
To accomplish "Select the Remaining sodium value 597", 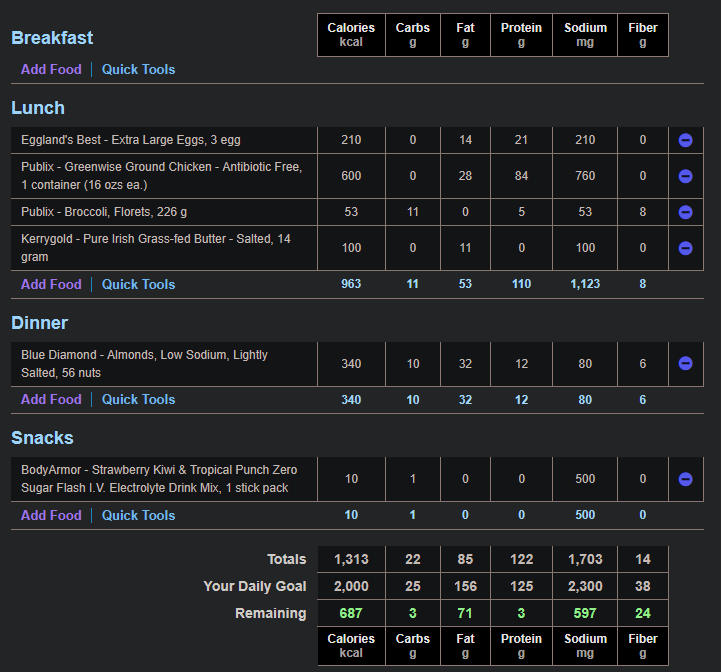I will click(585, 613).
